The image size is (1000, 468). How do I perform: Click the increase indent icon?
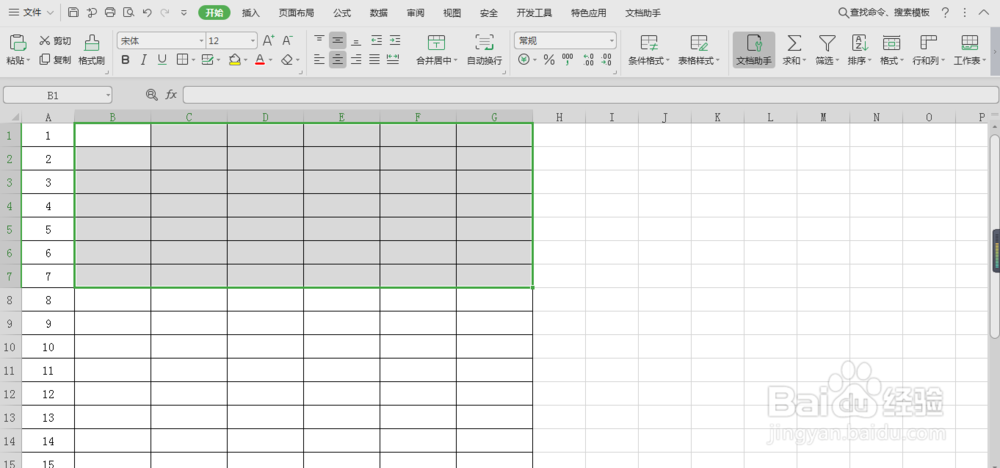(x=395, y=41)
